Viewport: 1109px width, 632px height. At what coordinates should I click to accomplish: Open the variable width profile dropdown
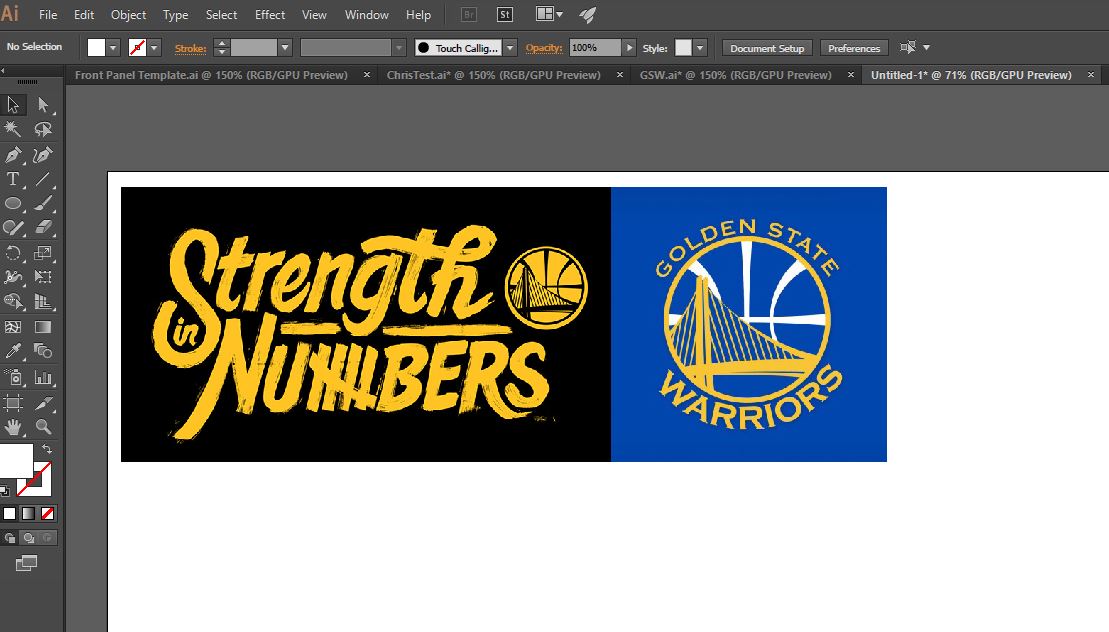(399, 47)
